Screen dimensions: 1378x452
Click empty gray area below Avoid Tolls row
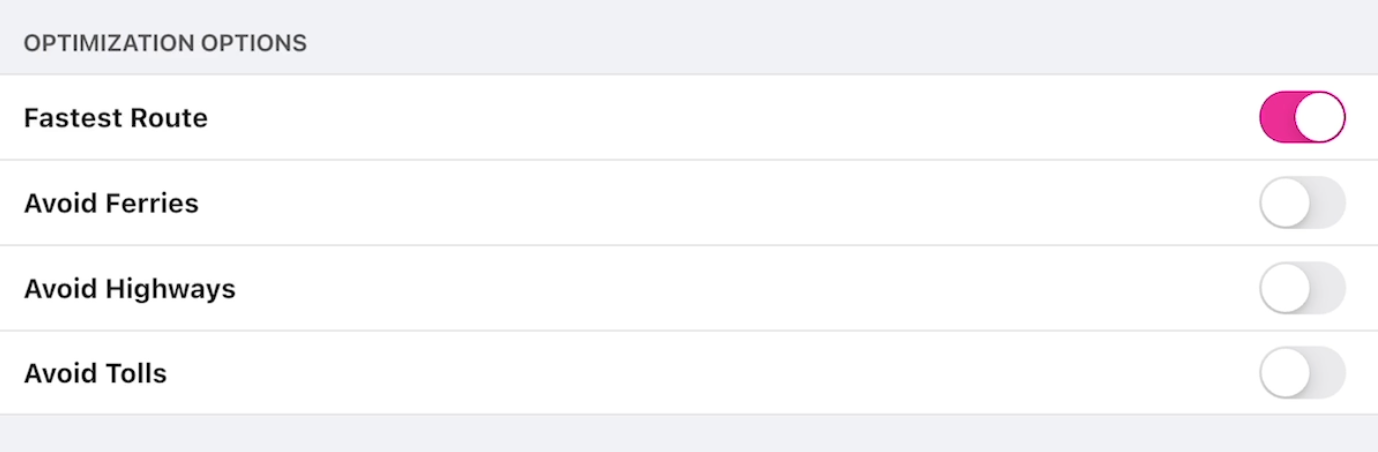pos(689,433)
